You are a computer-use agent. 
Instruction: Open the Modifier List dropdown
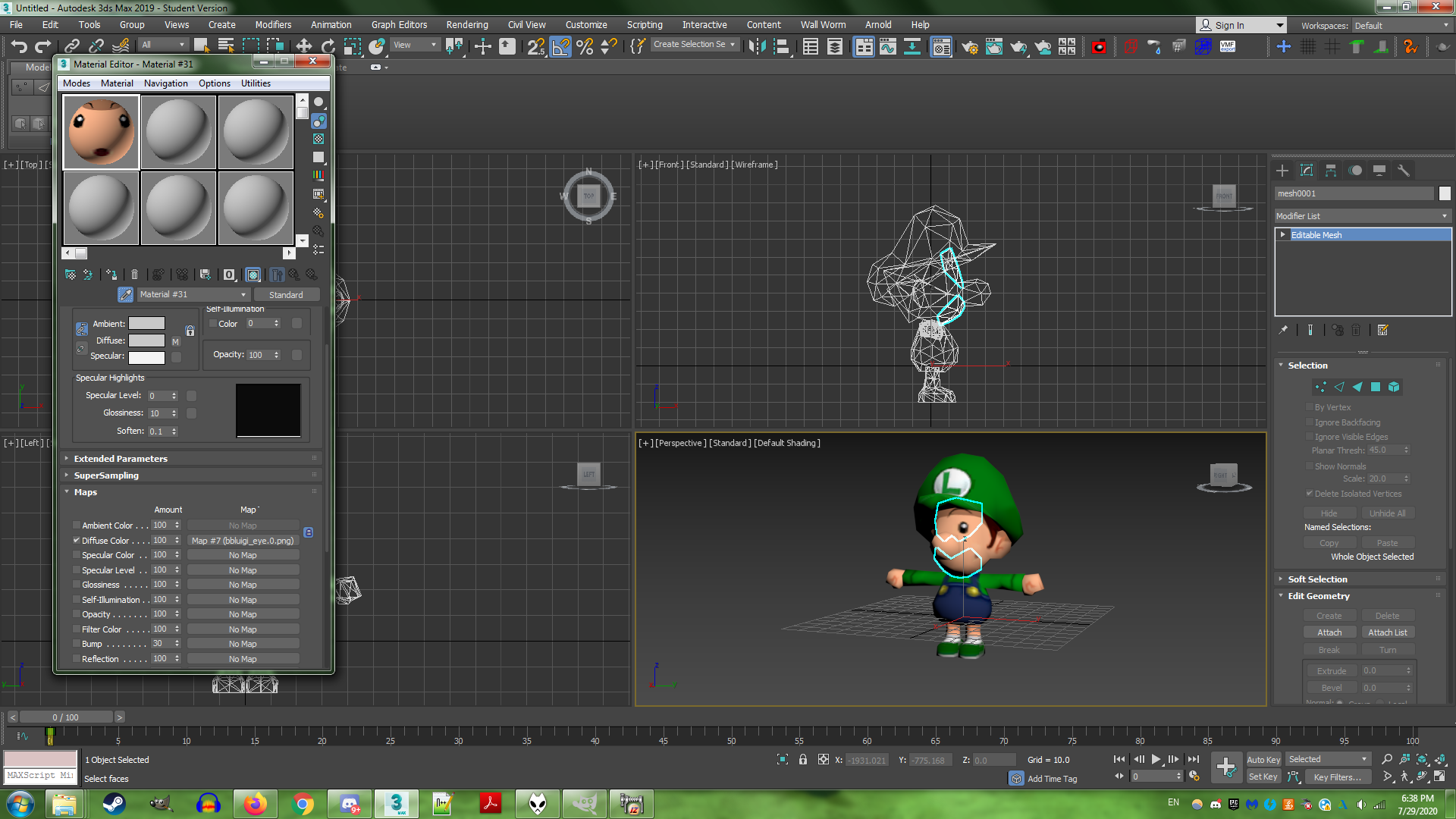coord(1362,216)
